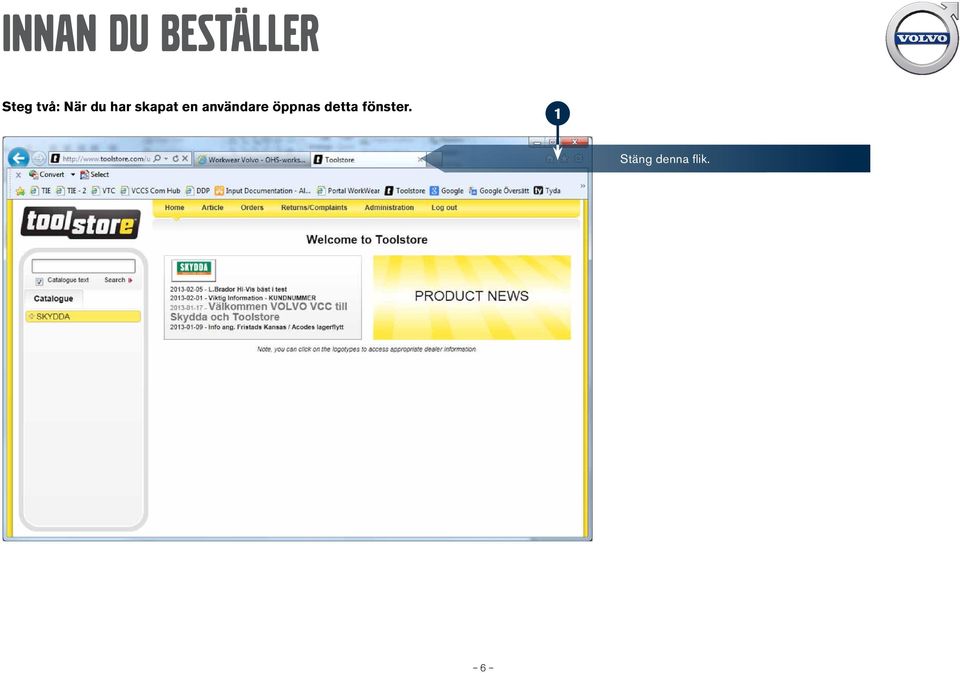960x673 pixels.
Task: Click the catalogue search input field
Action: 83,266
